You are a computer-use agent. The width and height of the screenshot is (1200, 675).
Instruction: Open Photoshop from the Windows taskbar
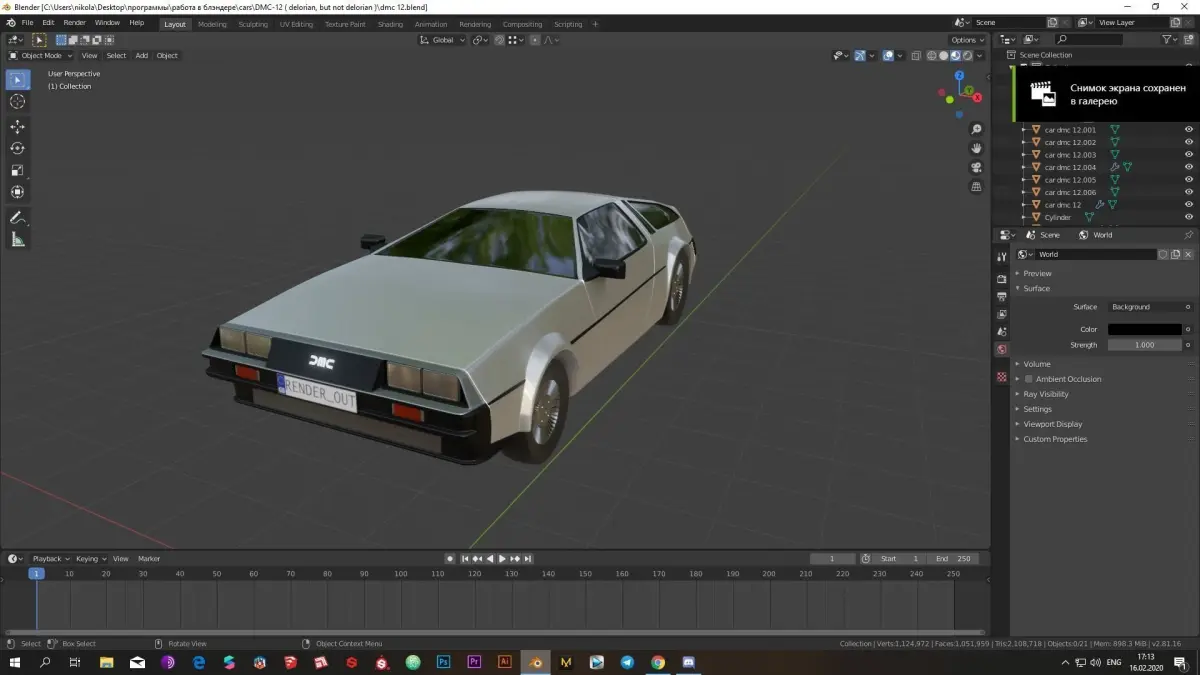443,662
